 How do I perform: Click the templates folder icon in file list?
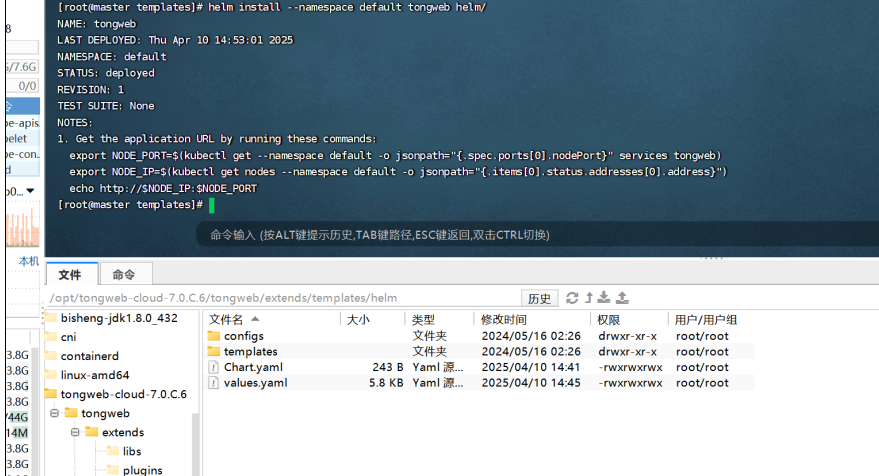(214, 352)
